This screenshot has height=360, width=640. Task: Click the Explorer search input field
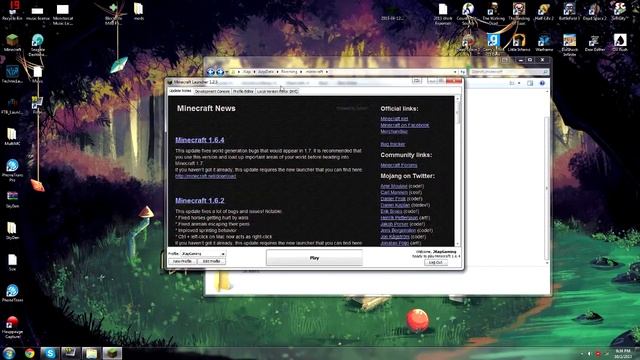click(508, 72)
